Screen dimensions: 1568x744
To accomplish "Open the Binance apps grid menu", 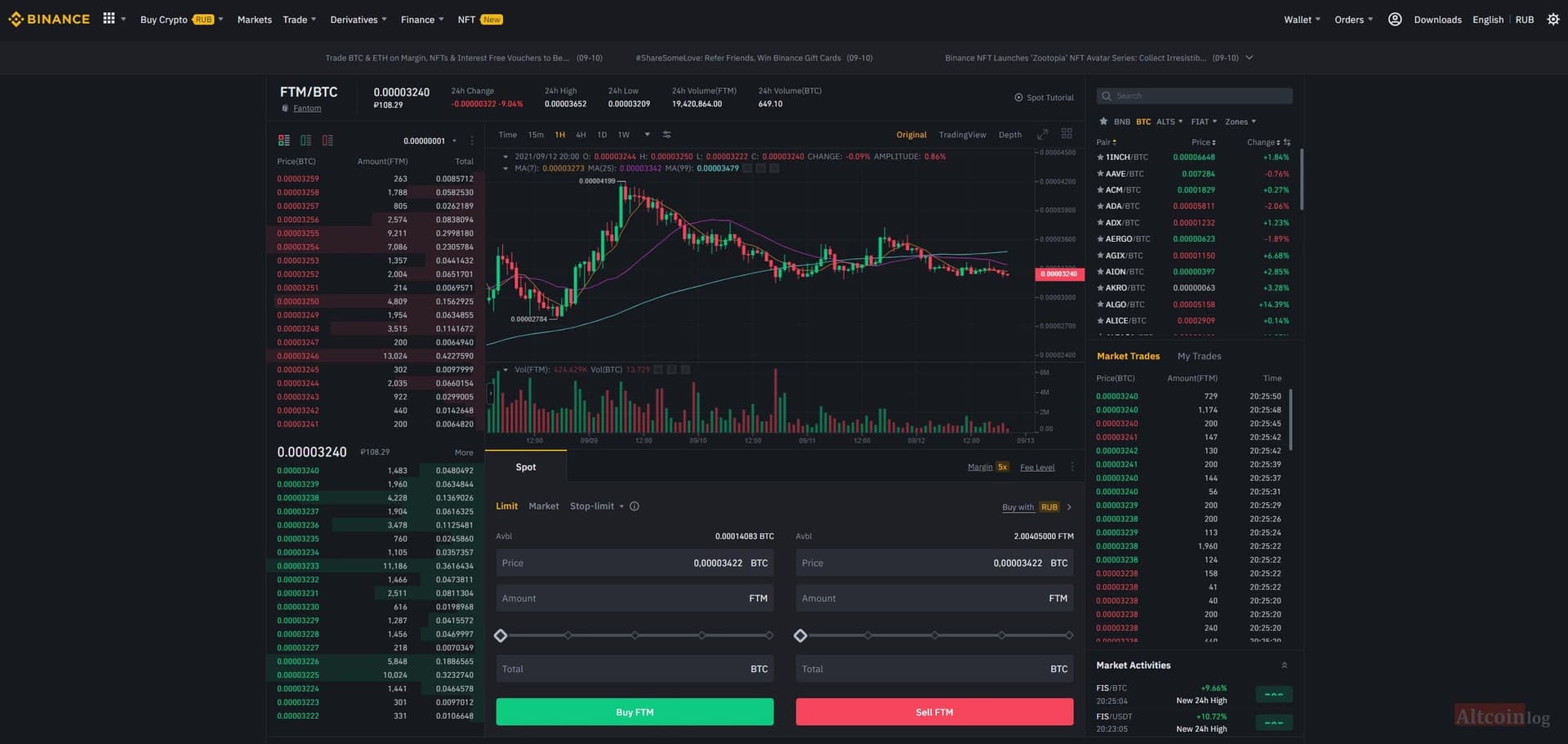I will pos(109,18).
